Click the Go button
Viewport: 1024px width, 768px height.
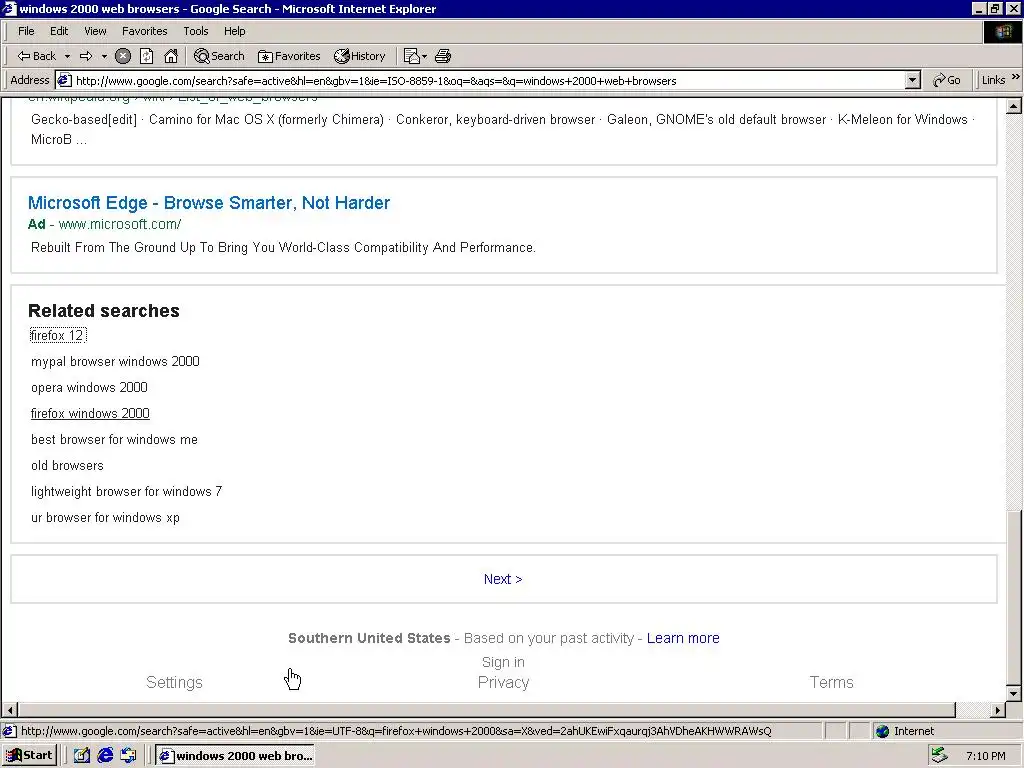[x=947, y=80]
